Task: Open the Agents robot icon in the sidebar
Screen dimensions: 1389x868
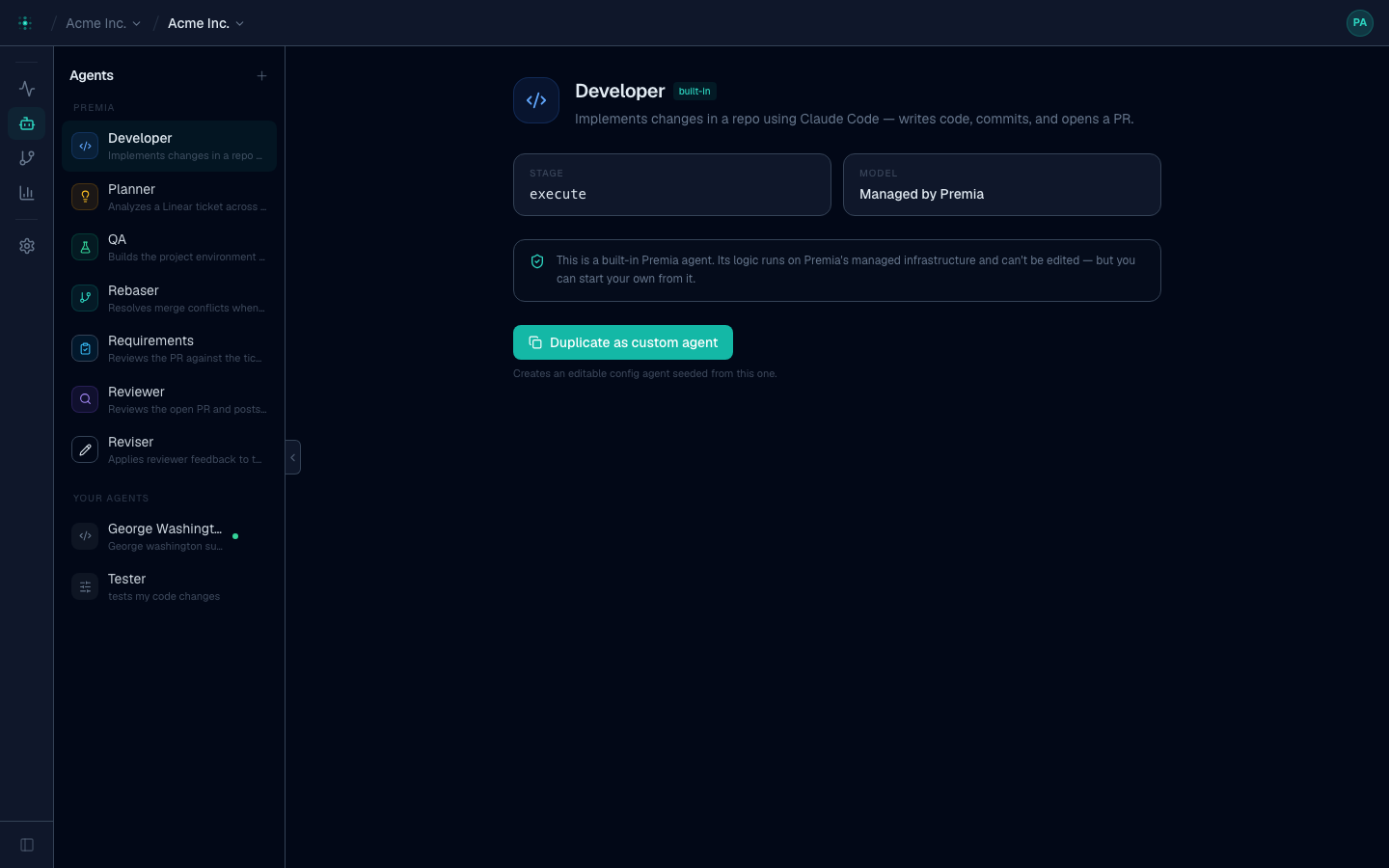Action: click(27, 123)
